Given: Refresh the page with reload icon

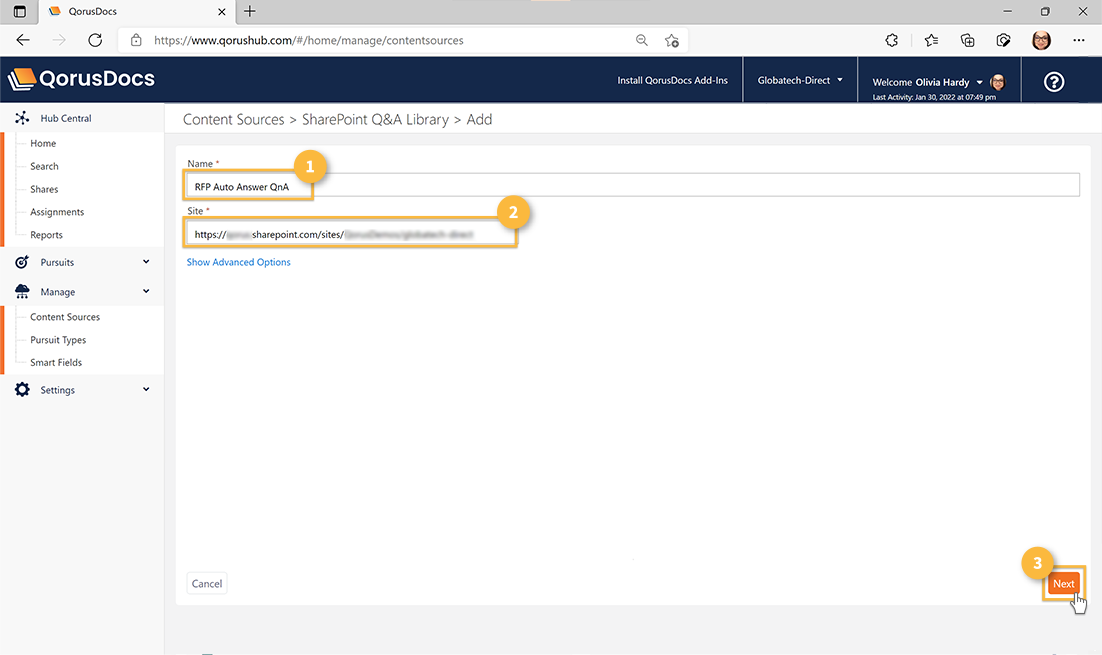Looking at the screenshot, I should [95, 40].
